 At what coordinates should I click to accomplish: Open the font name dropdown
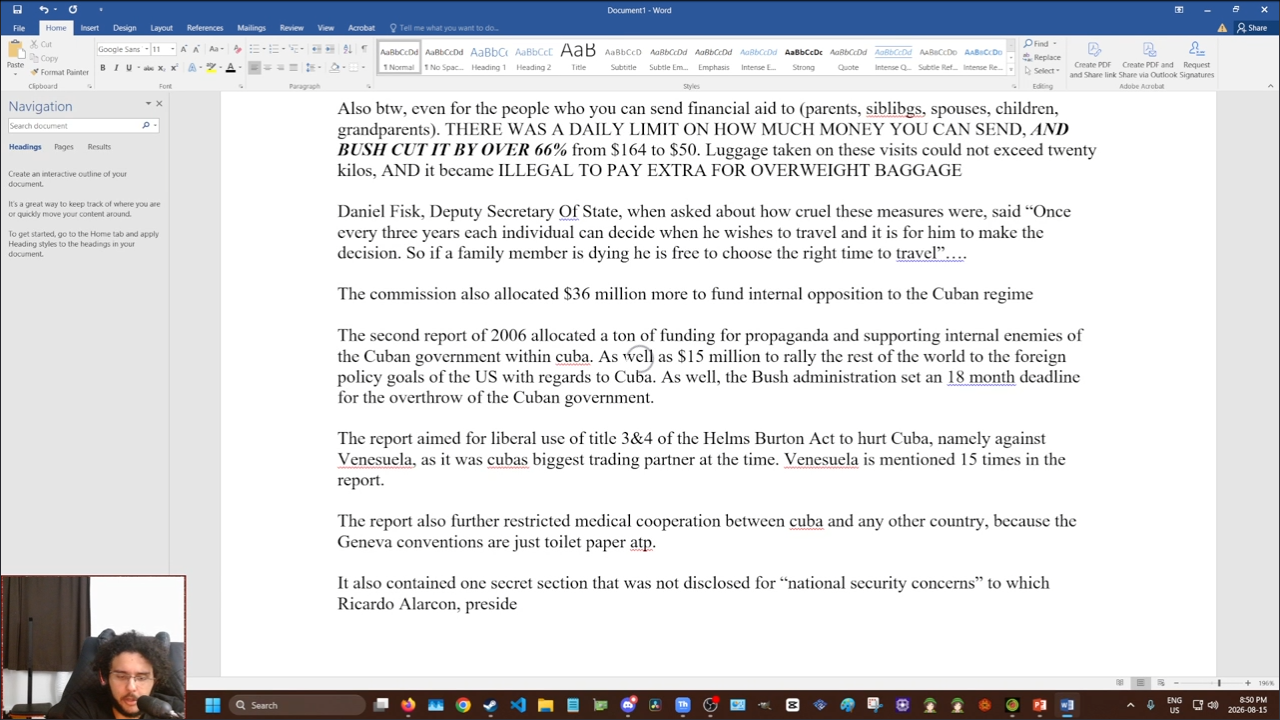[146, 49]
